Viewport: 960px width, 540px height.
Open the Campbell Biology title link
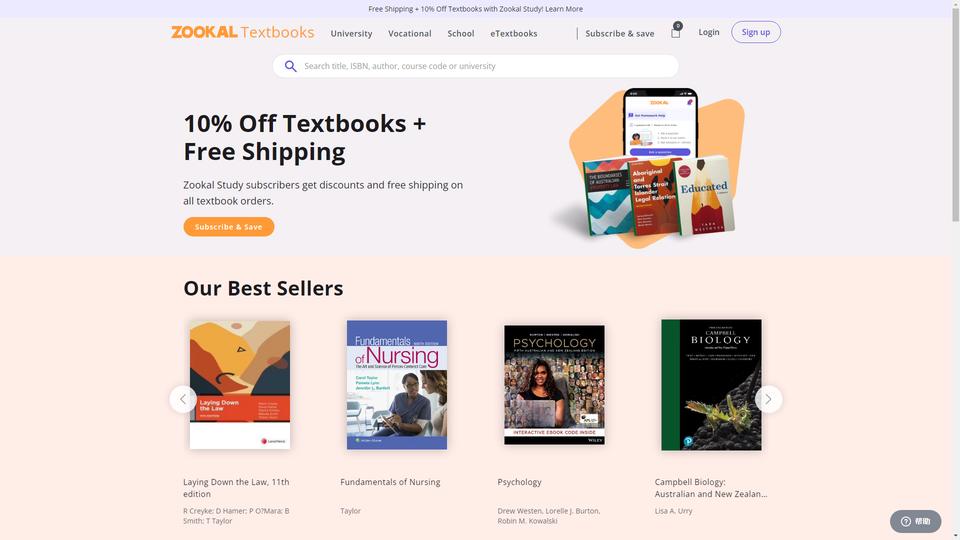pyautogui.click(x=711, y=488)
